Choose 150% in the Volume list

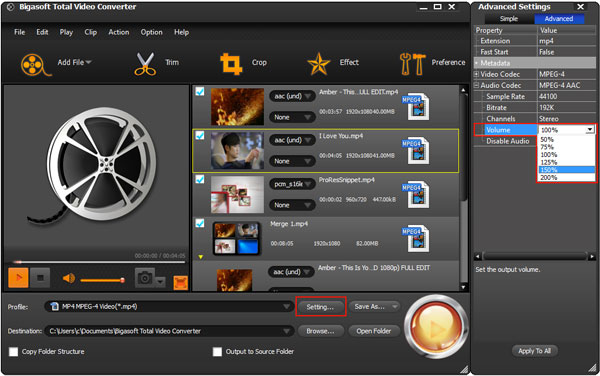point(566,170)
